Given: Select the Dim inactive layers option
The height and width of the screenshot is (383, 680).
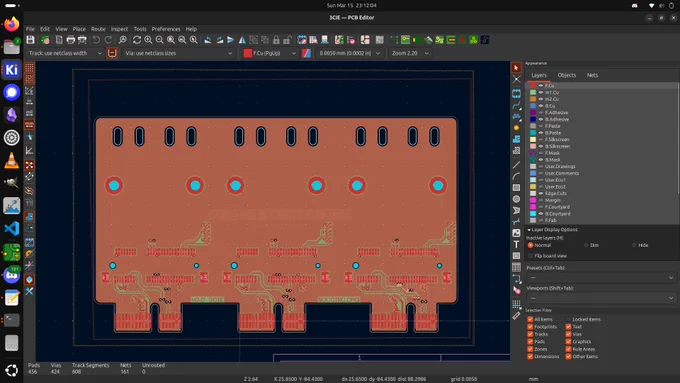Looking at the screenshot, I should (586, 246).
